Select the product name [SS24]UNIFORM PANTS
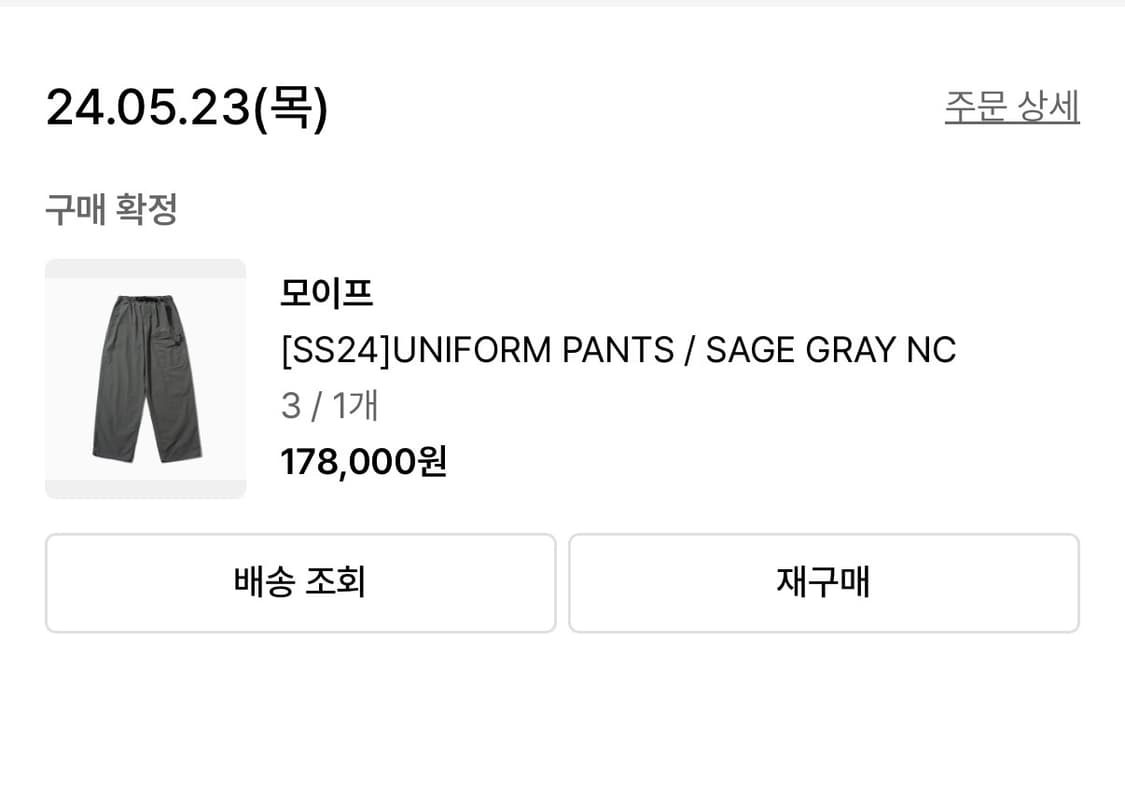Image resolution: width=1125 pixels, height=812 pixels. 620,350
